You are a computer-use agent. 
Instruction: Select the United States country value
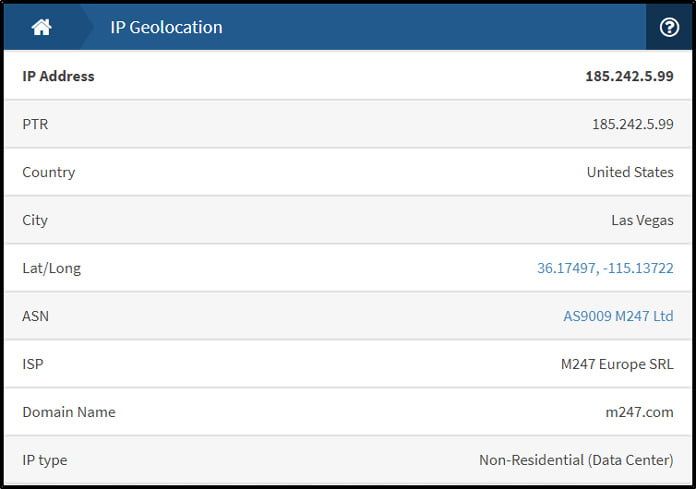[x=630, y=172]
